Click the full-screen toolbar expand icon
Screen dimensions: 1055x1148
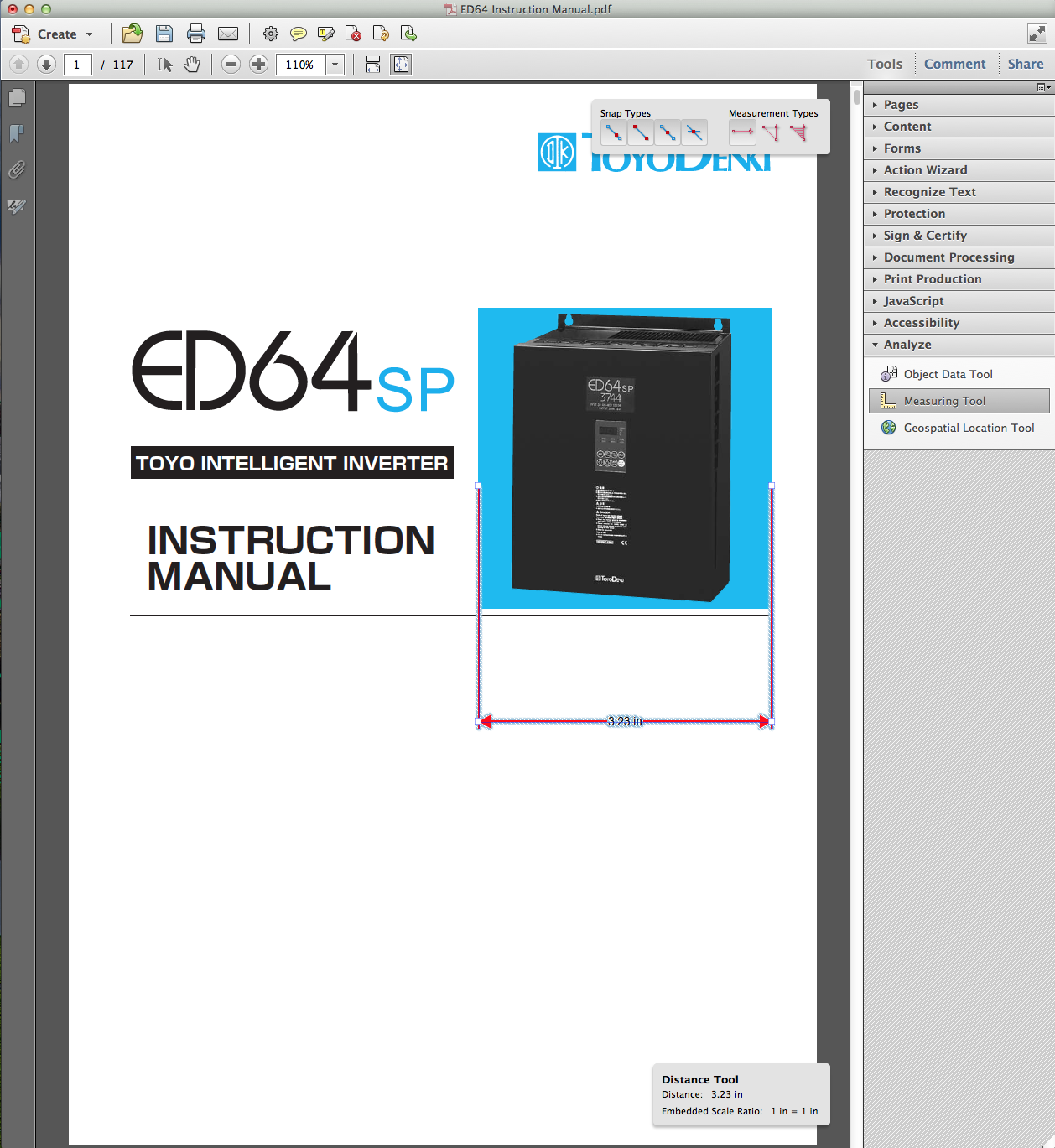pyautogui.click(x=1037, y=34)
